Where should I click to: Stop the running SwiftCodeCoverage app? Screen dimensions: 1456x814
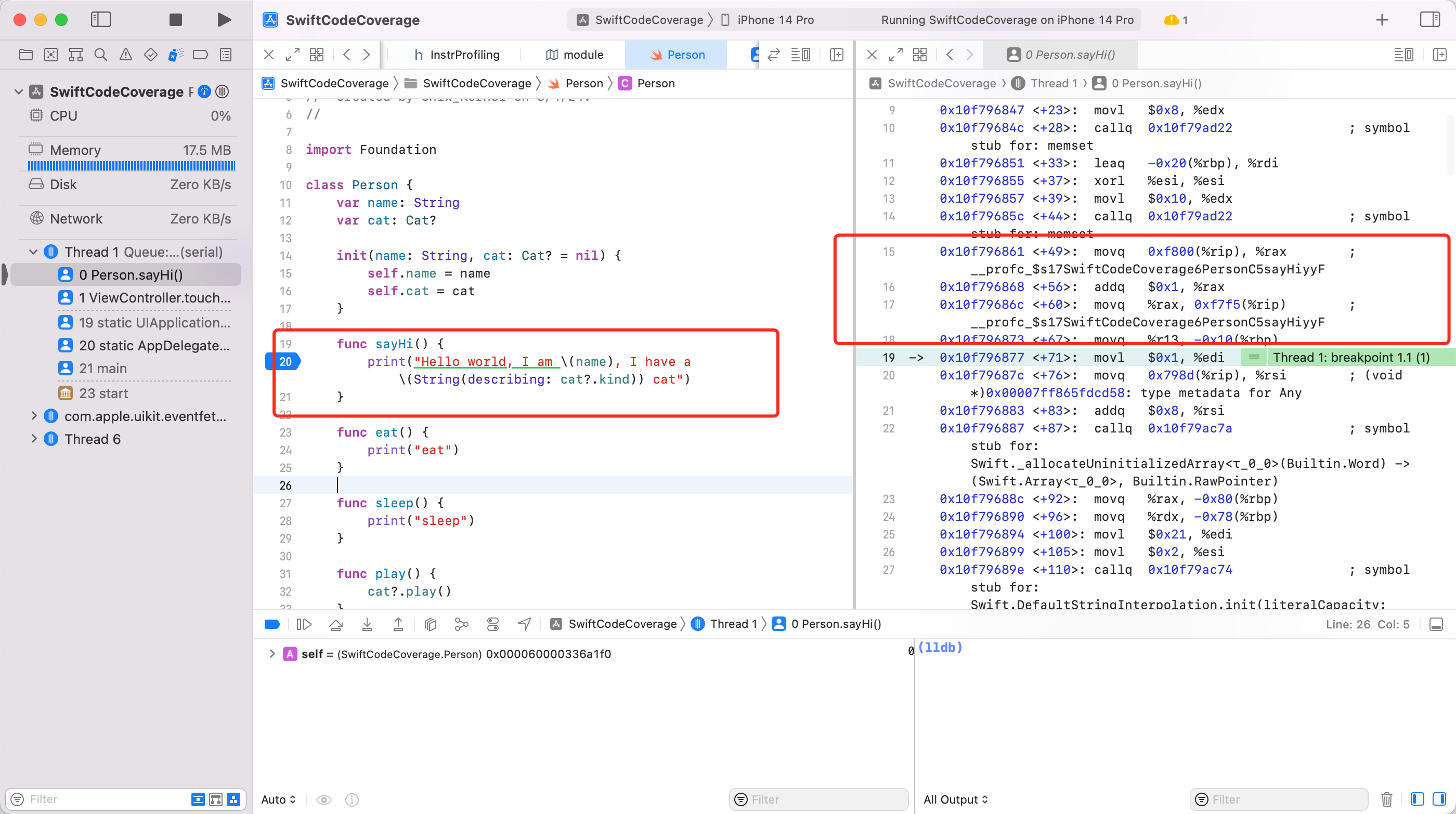[x=176, y=20]
